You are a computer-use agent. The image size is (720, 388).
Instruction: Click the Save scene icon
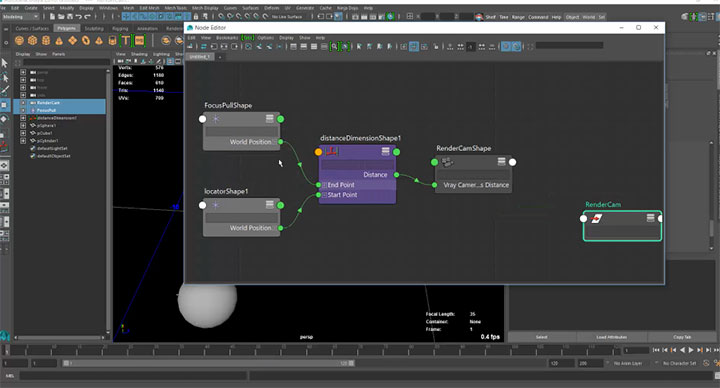[69, 17]
